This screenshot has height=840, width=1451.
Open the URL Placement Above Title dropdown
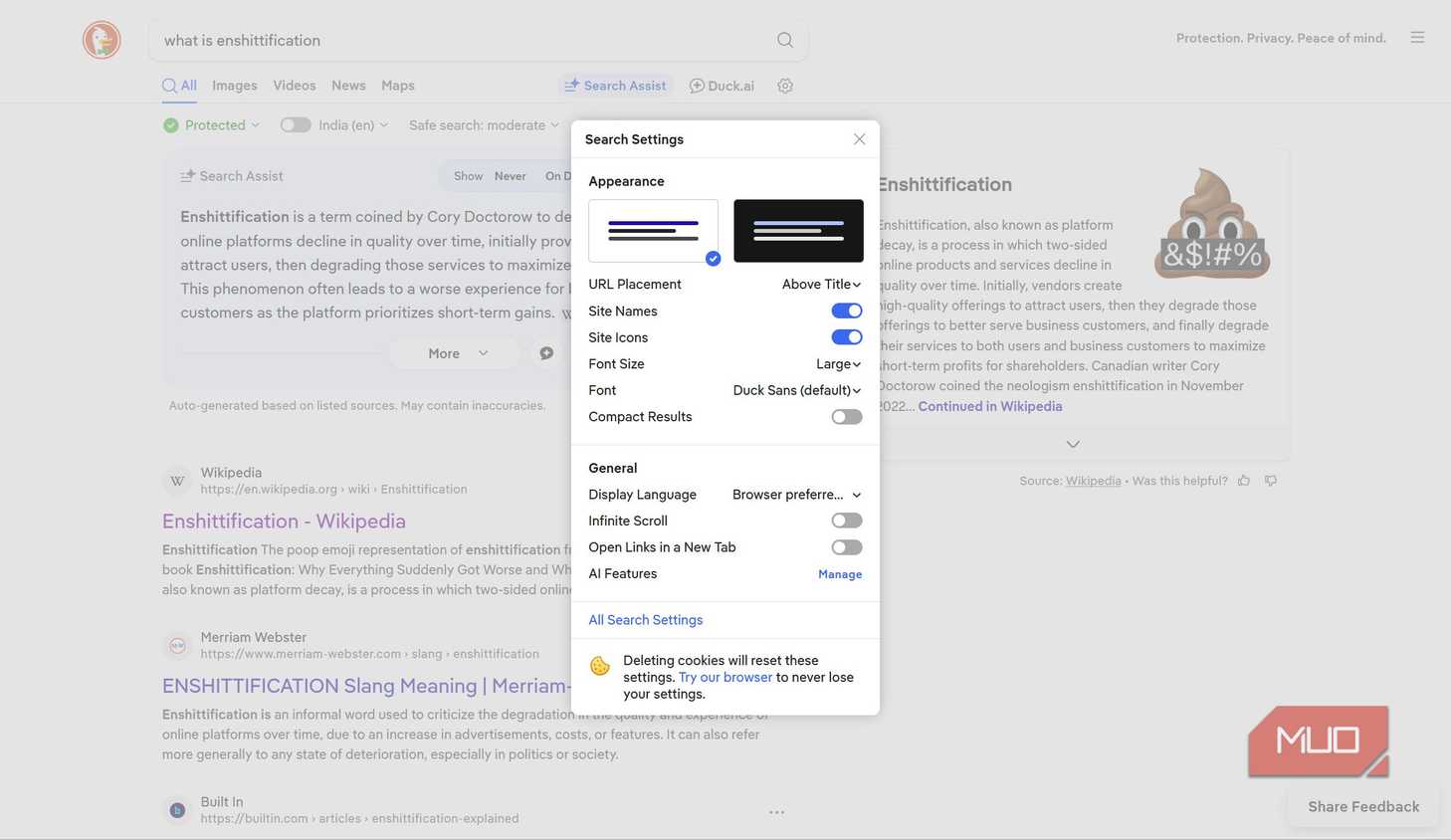tap(821, 285)
